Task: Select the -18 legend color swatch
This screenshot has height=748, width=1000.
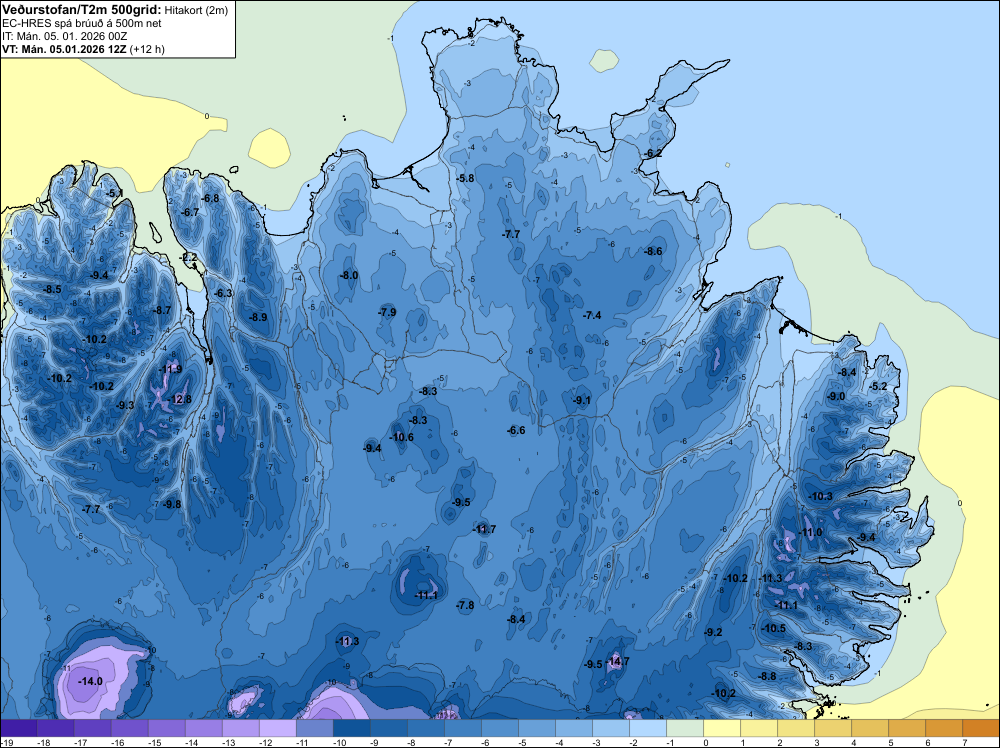Action: pos(55,728)
